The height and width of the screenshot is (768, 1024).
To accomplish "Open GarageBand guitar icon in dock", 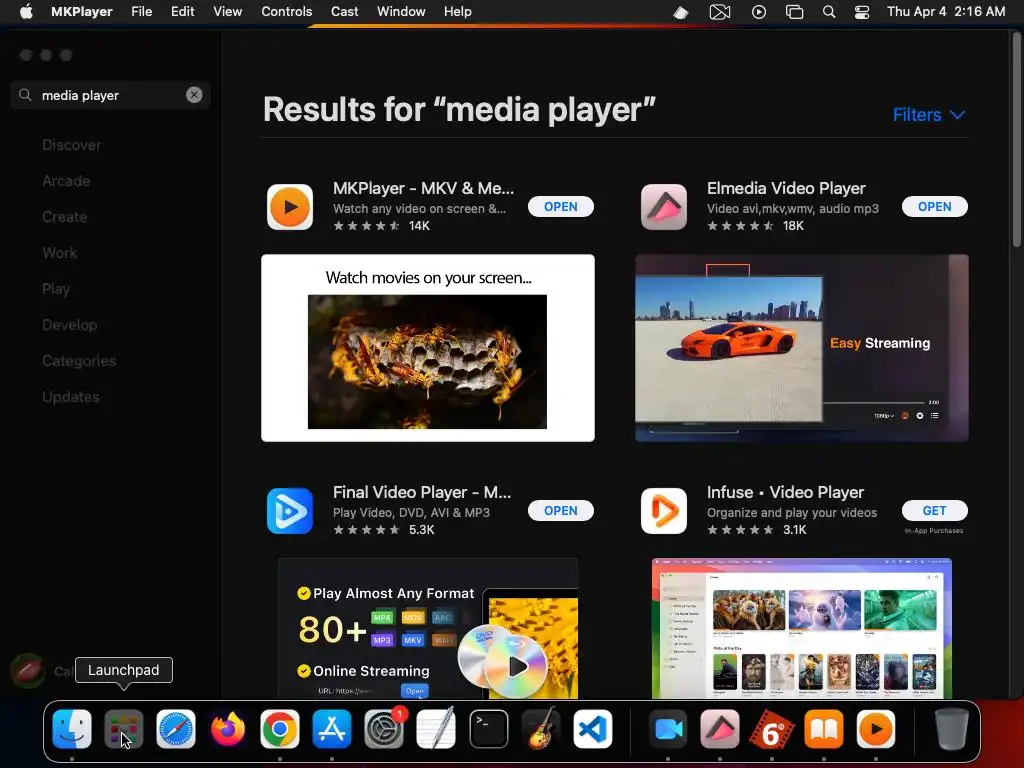I will point(541,729).
